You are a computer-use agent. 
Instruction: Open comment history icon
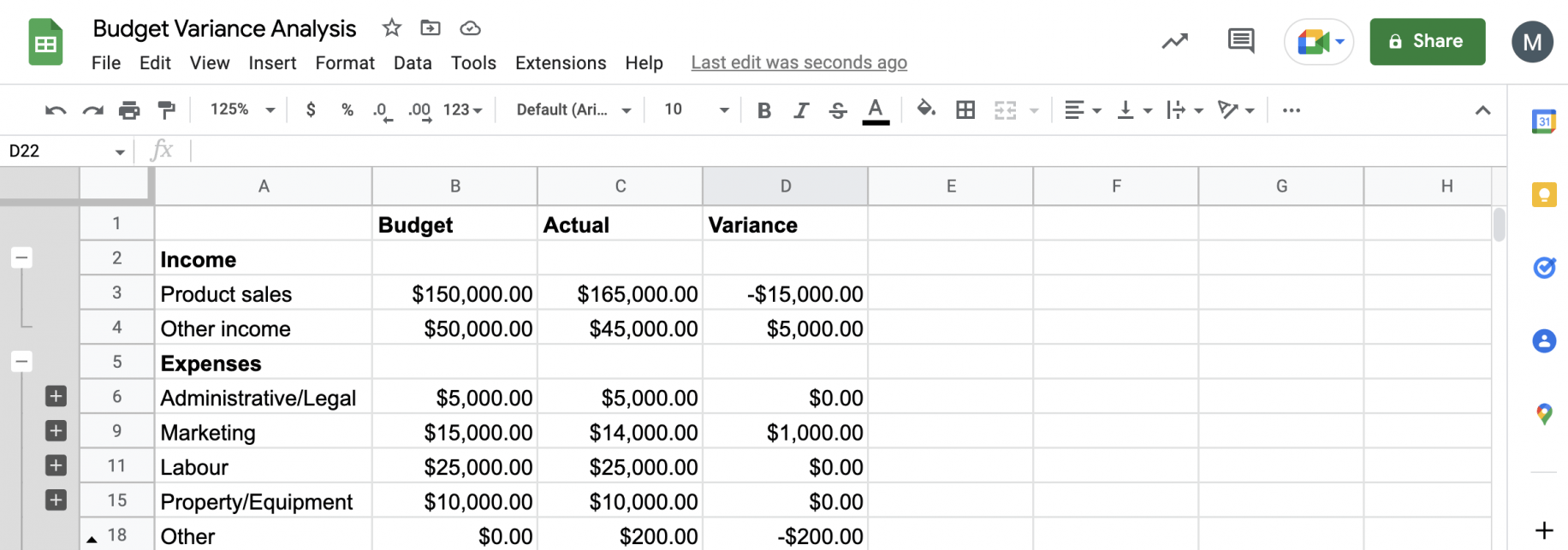(x=1241, y=40)
